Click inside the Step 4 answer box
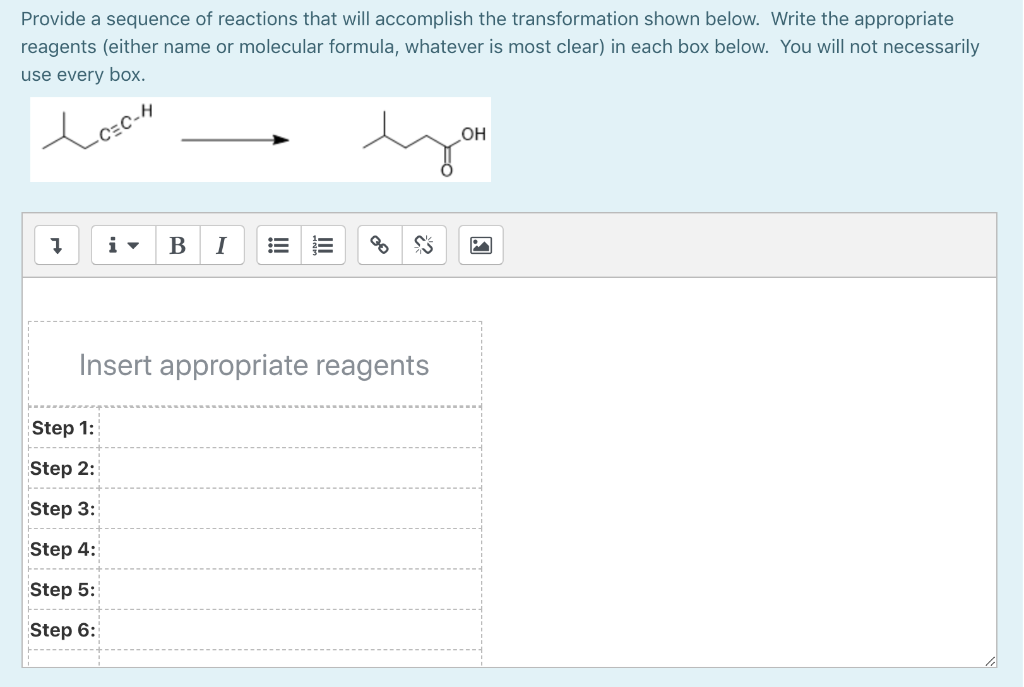This screenshot has width=1024, height=687. pyautogui.click(x=290, y=548)
